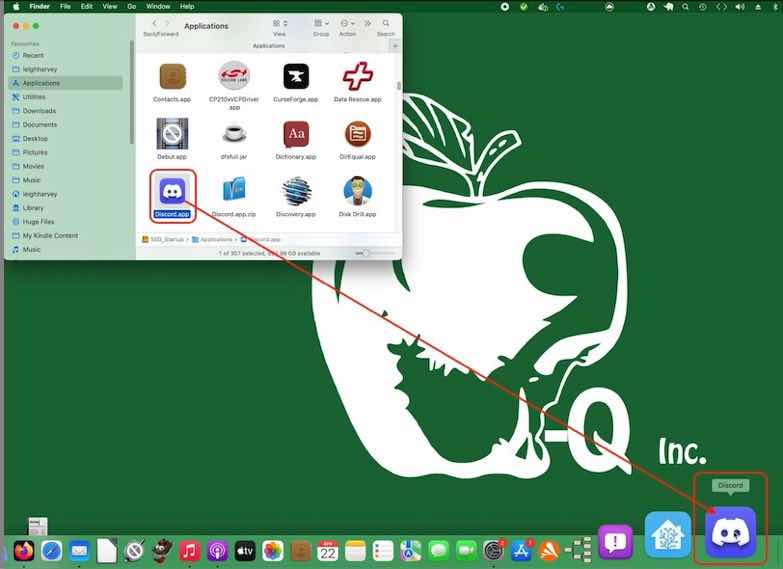Open the Finder View options dropdown
The image size is (783, 569).
click(280, 23)
